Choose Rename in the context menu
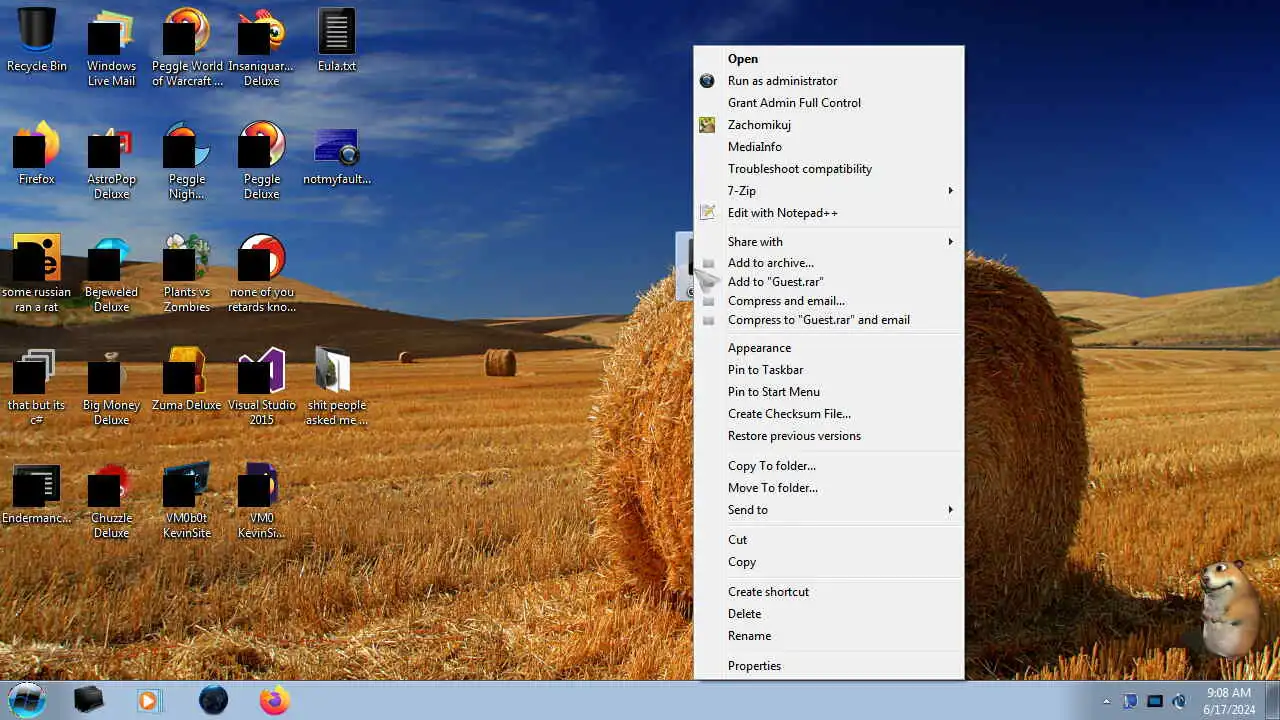The height and width of the screenshot is (720, 1280). (829, 636)
